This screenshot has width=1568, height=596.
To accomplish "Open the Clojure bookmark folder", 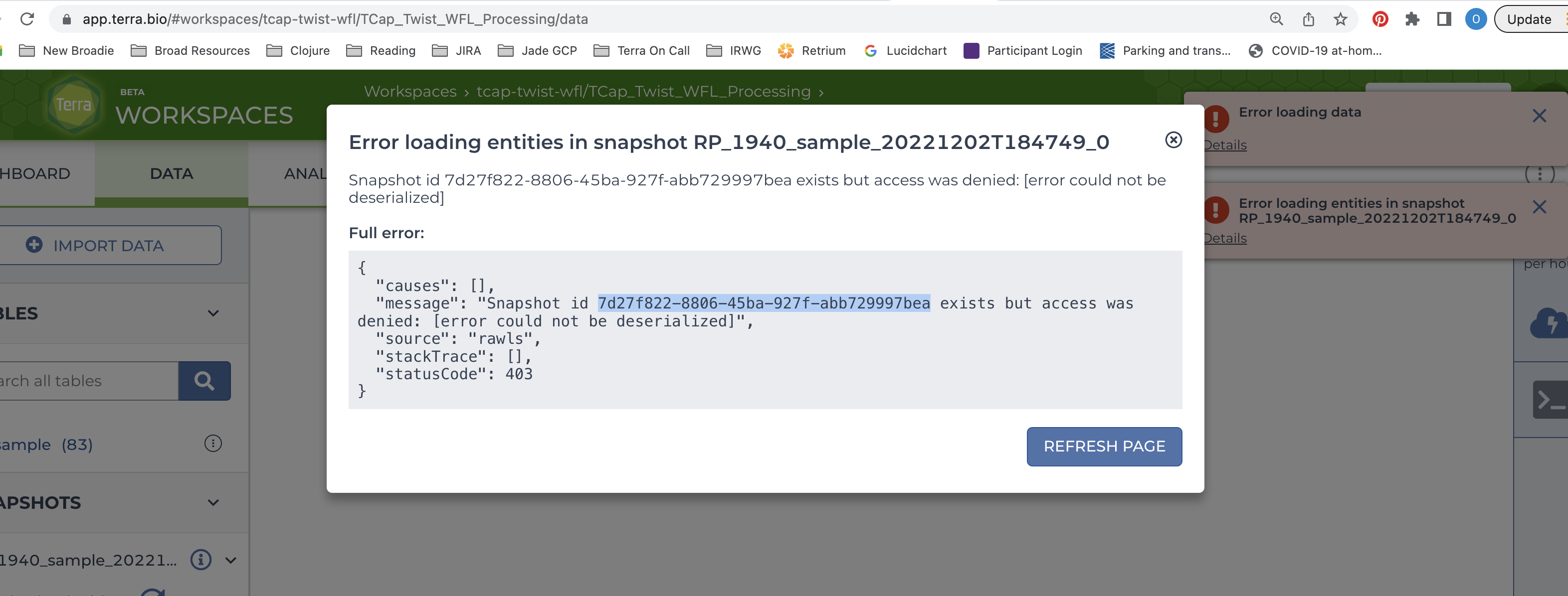I will (298, 50).
